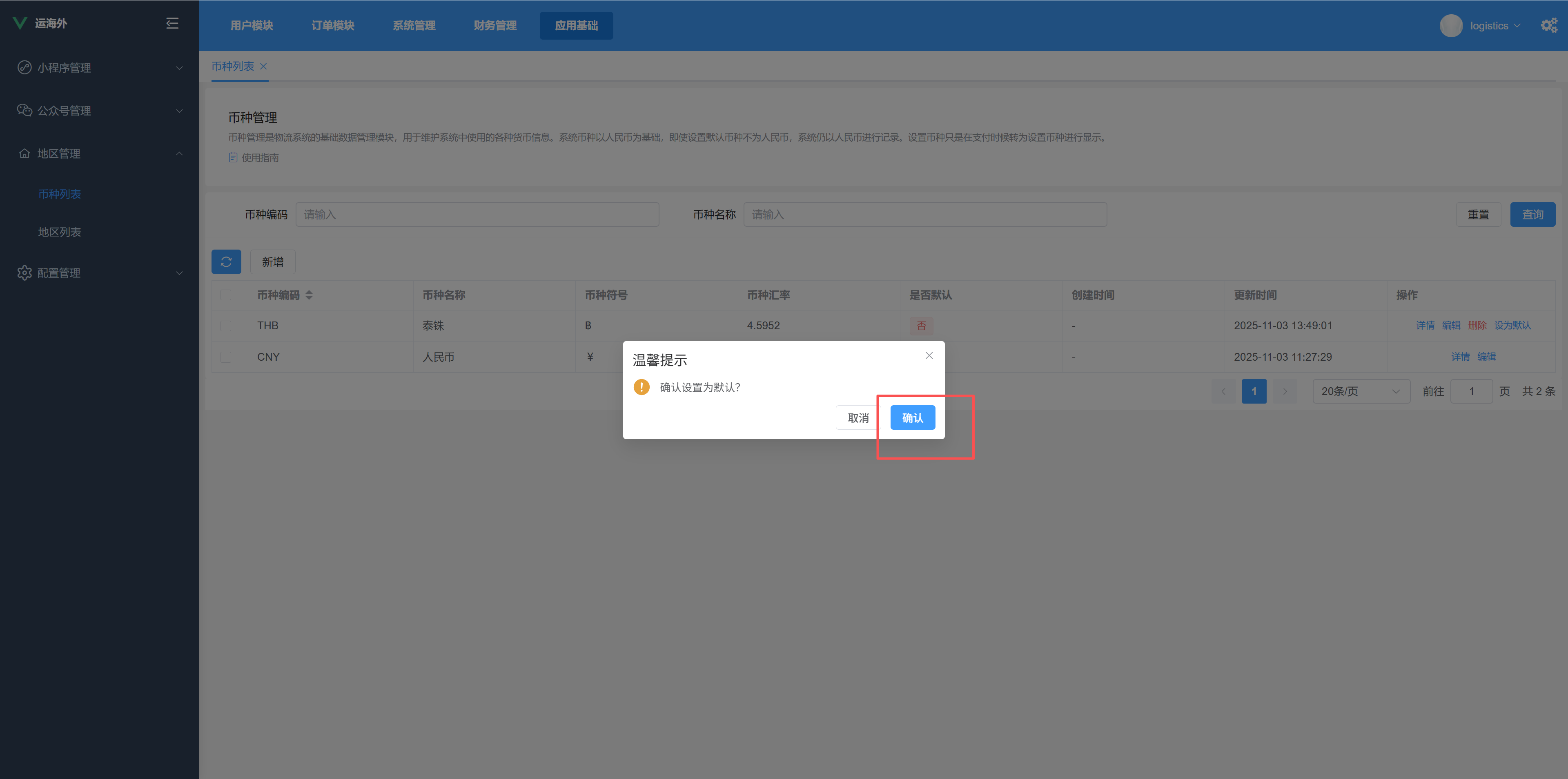
Task: Toggle the select-all header checkbox
Action: (x=226, y=295)
